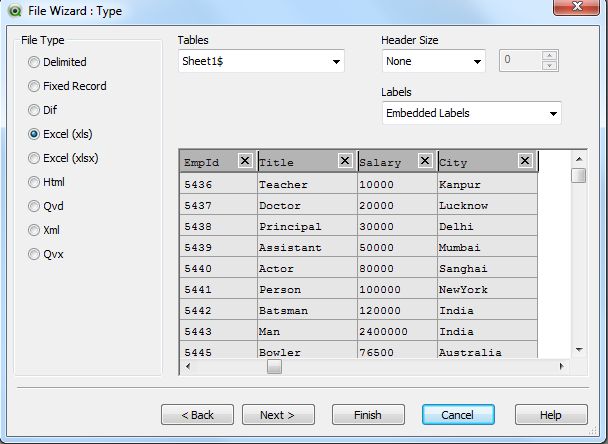The height and width of the screenshot is (444, 608).
Task: Click the salary cell 100000
Action: point(397,289)
